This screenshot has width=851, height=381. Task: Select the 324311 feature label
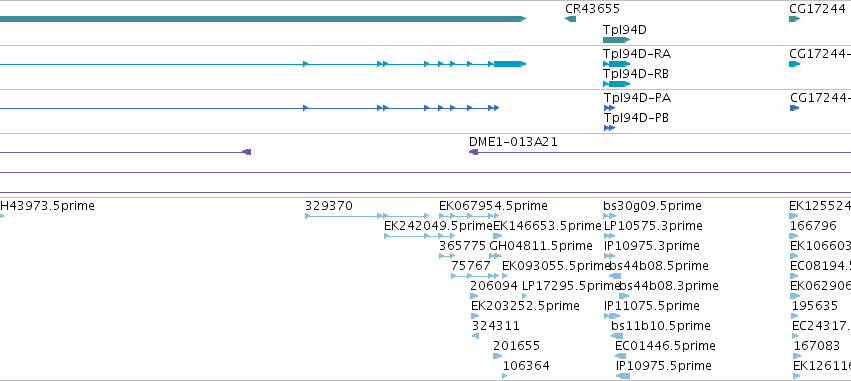tap(496, 326)
